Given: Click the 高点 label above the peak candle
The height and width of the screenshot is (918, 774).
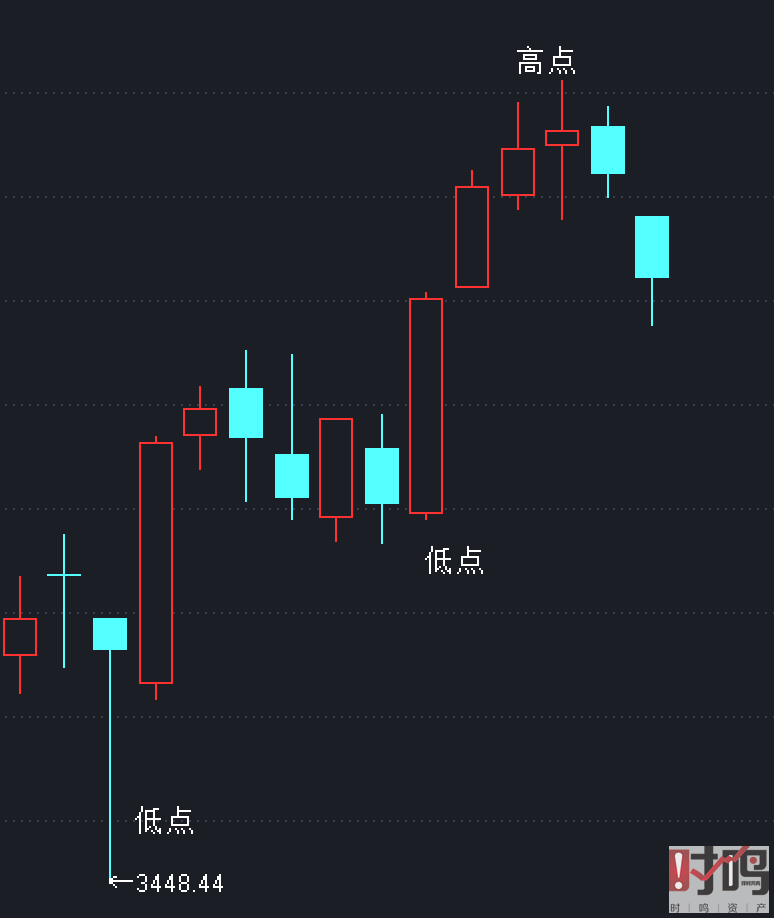Looking at the screenshot, I should click(x=546, y=61).
